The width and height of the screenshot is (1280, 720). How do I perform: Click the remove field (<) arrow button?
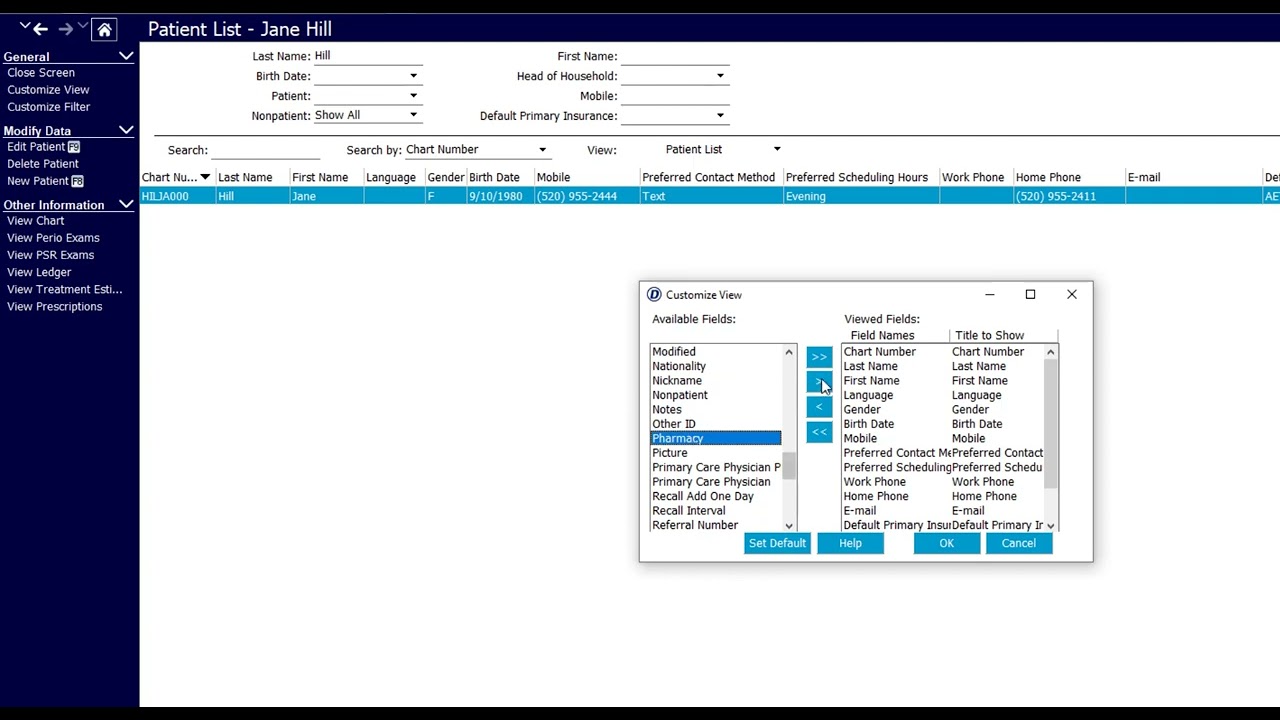click(x=819, y=407)
